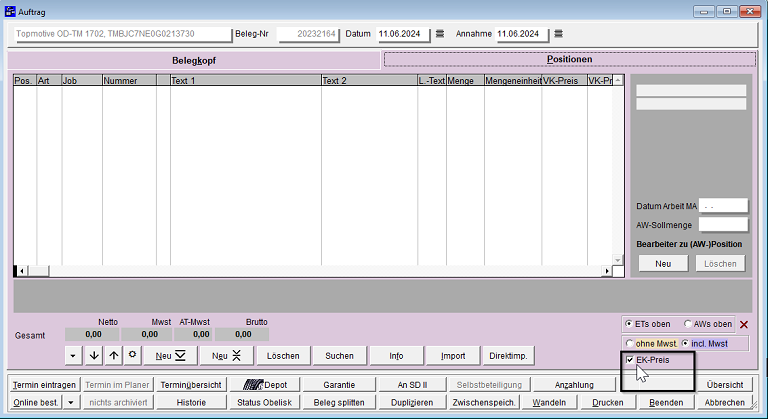Screen dimensions: 768x419
Task: Click the Drucken button
Action: coord(608,402)
